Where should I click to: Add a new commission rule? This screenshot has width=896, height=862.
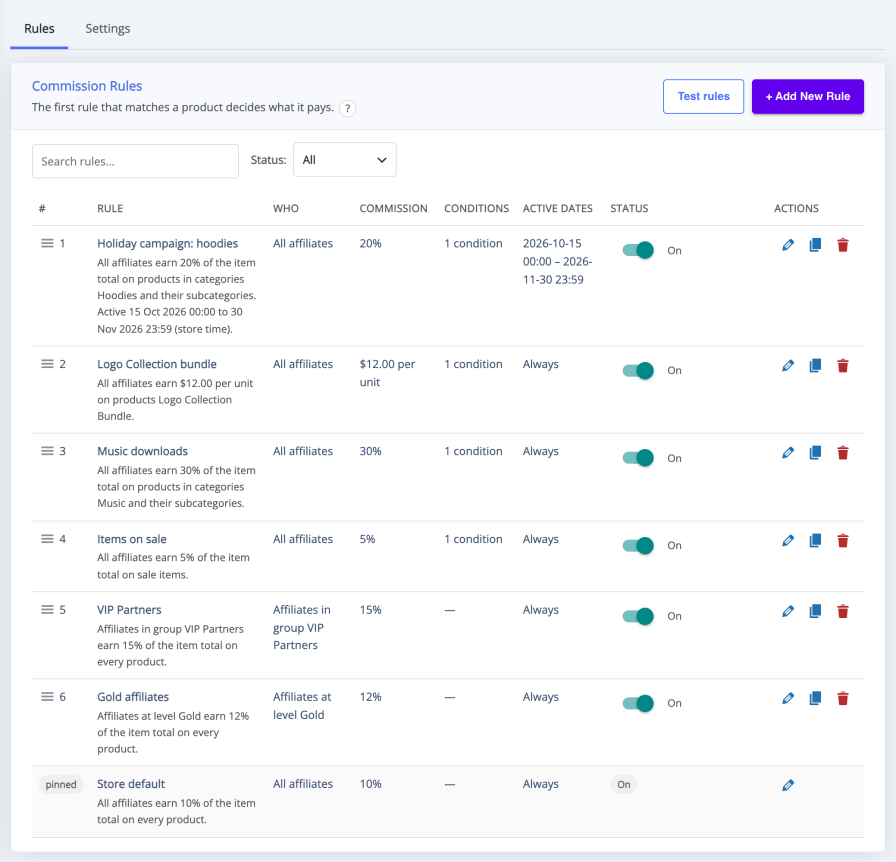[807, 97]
